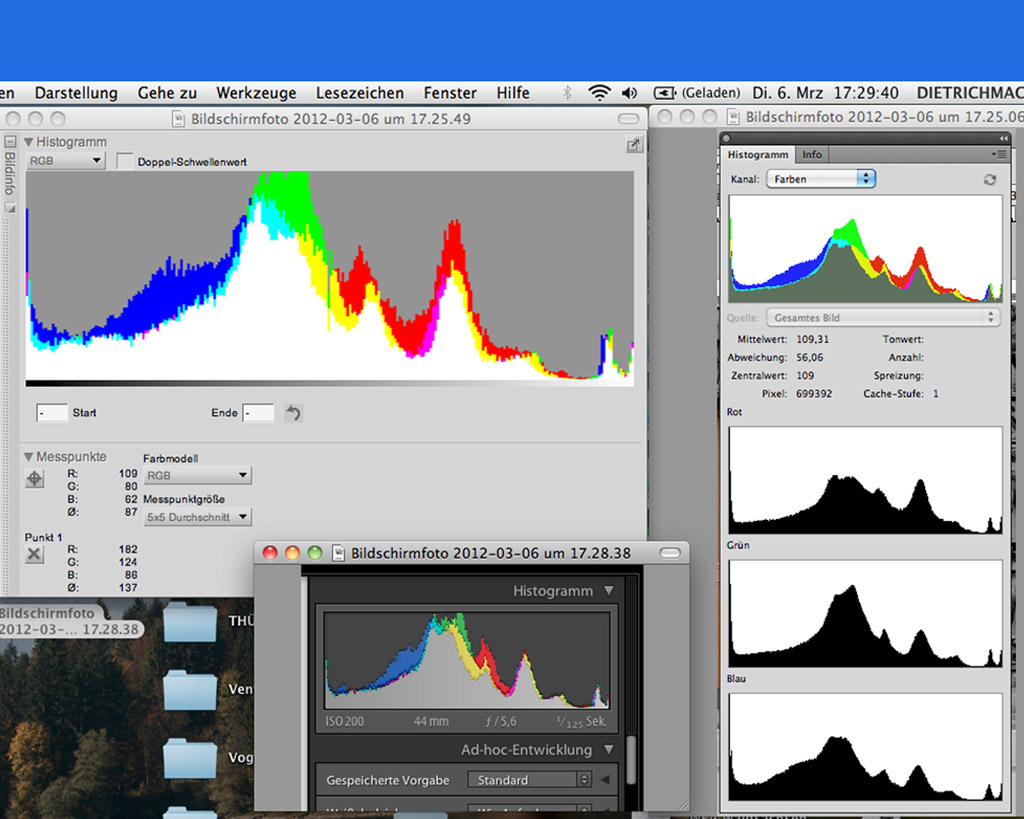The height and width of the screenshot is (819, 1024).
Task: Open the Photoshop panel flyout menu icon
Action: 999,154
